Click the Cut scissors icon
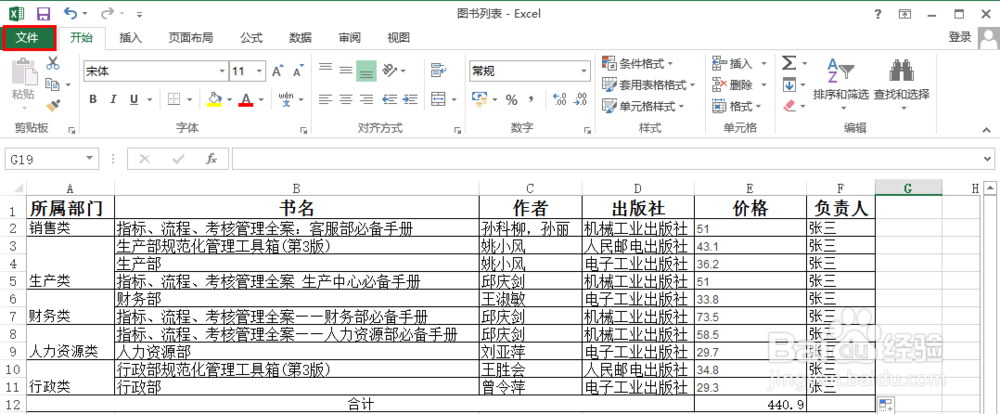1000x414 pixels. [52, 63]
